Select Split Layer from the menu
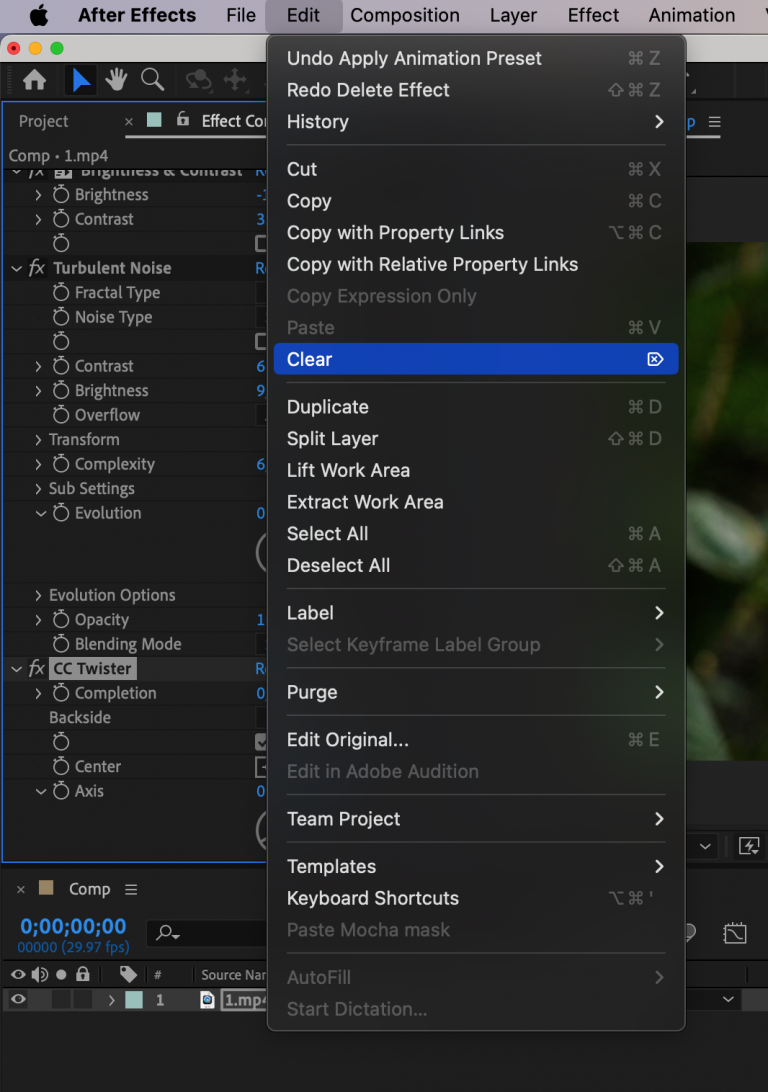The height and width of the screenshot is (1092, 768). (x=332, y=438)
